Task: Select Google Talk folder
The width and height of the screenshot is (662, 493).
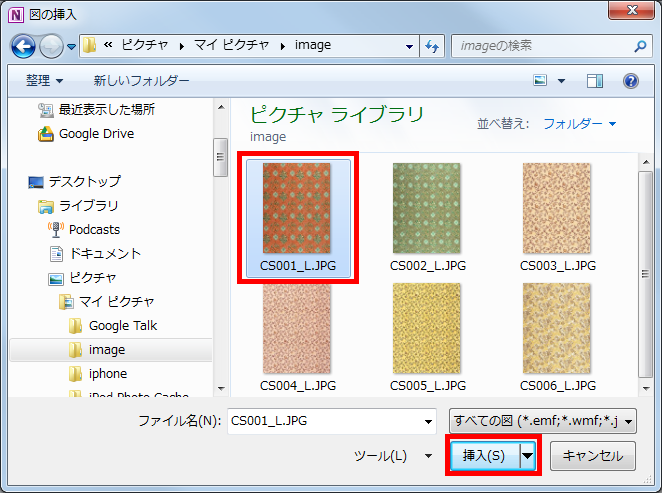Action: click(123, 326)
